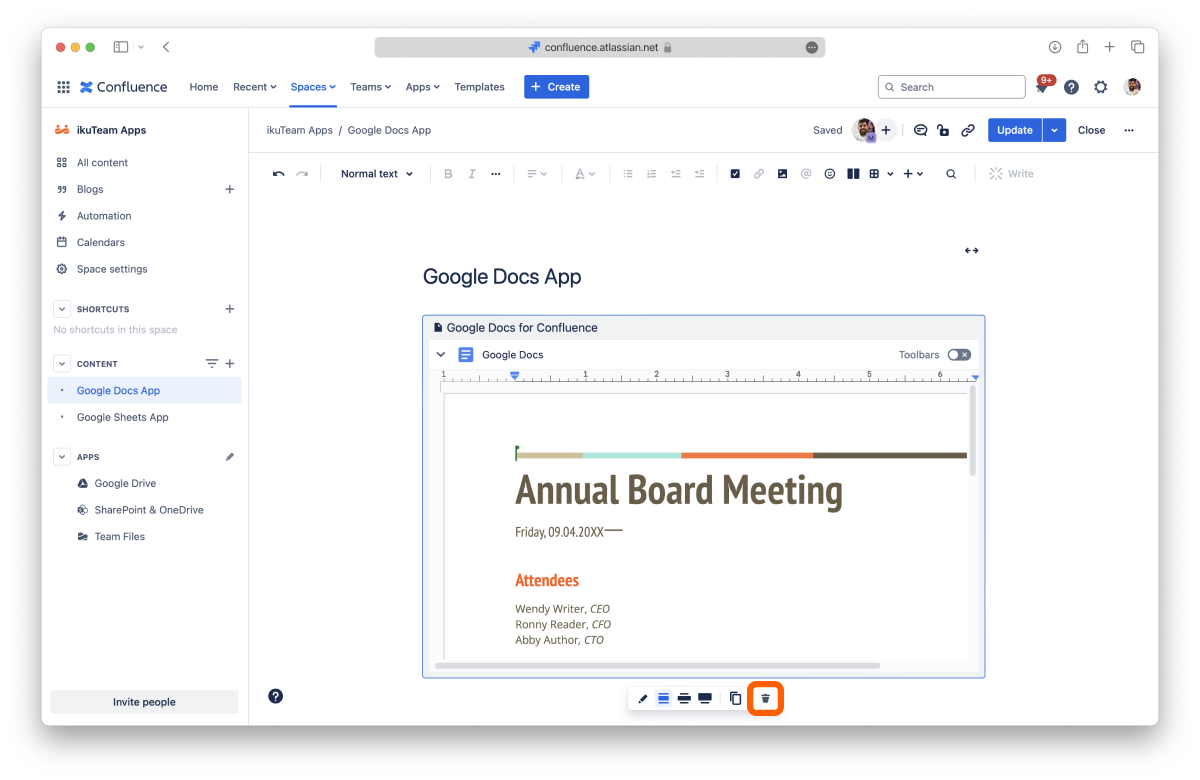Open find and replace magnifier
Screen dimensions: 1200x780
pos(951,174)
